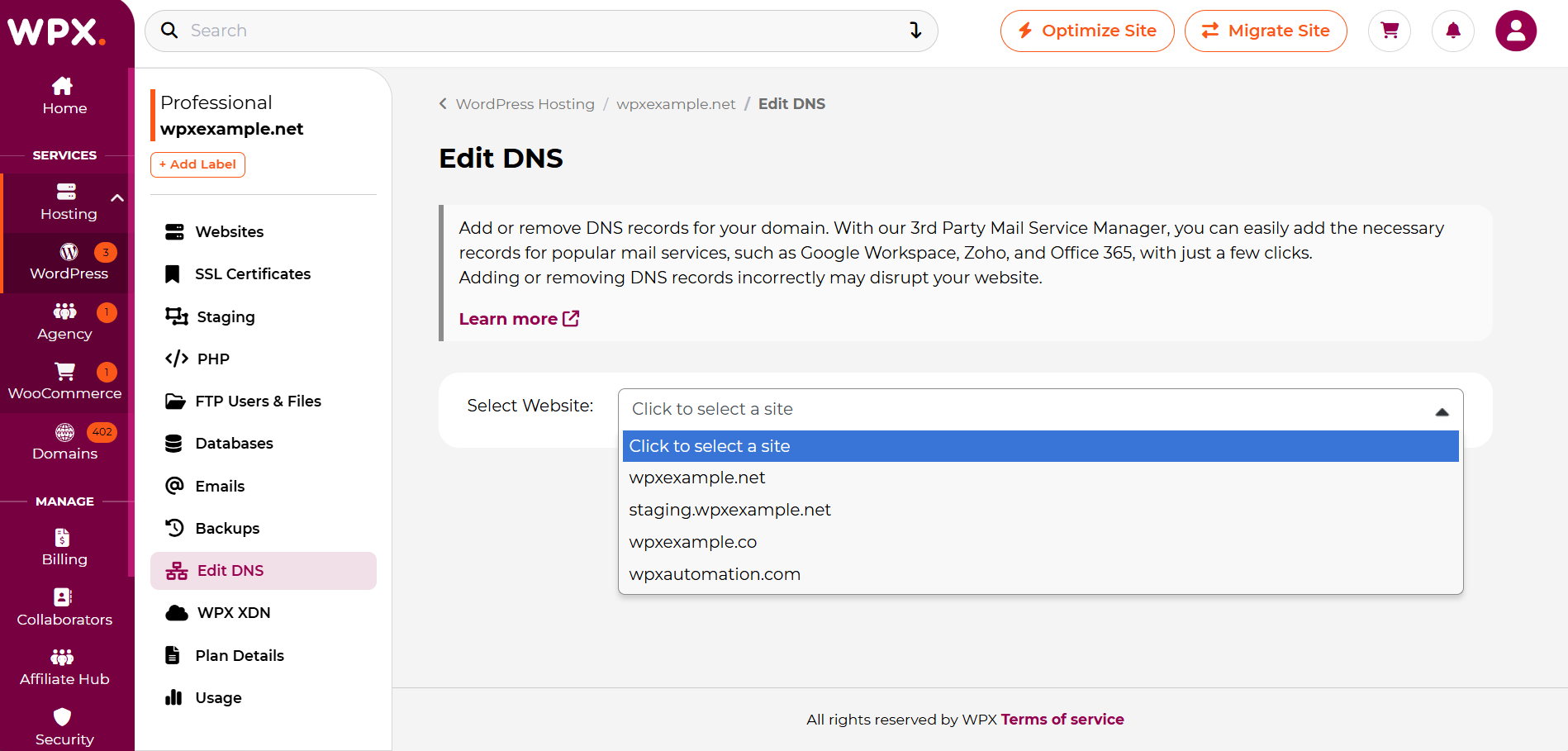
Task: Click the WordPress badge showing 3
Action: point(106,252)
